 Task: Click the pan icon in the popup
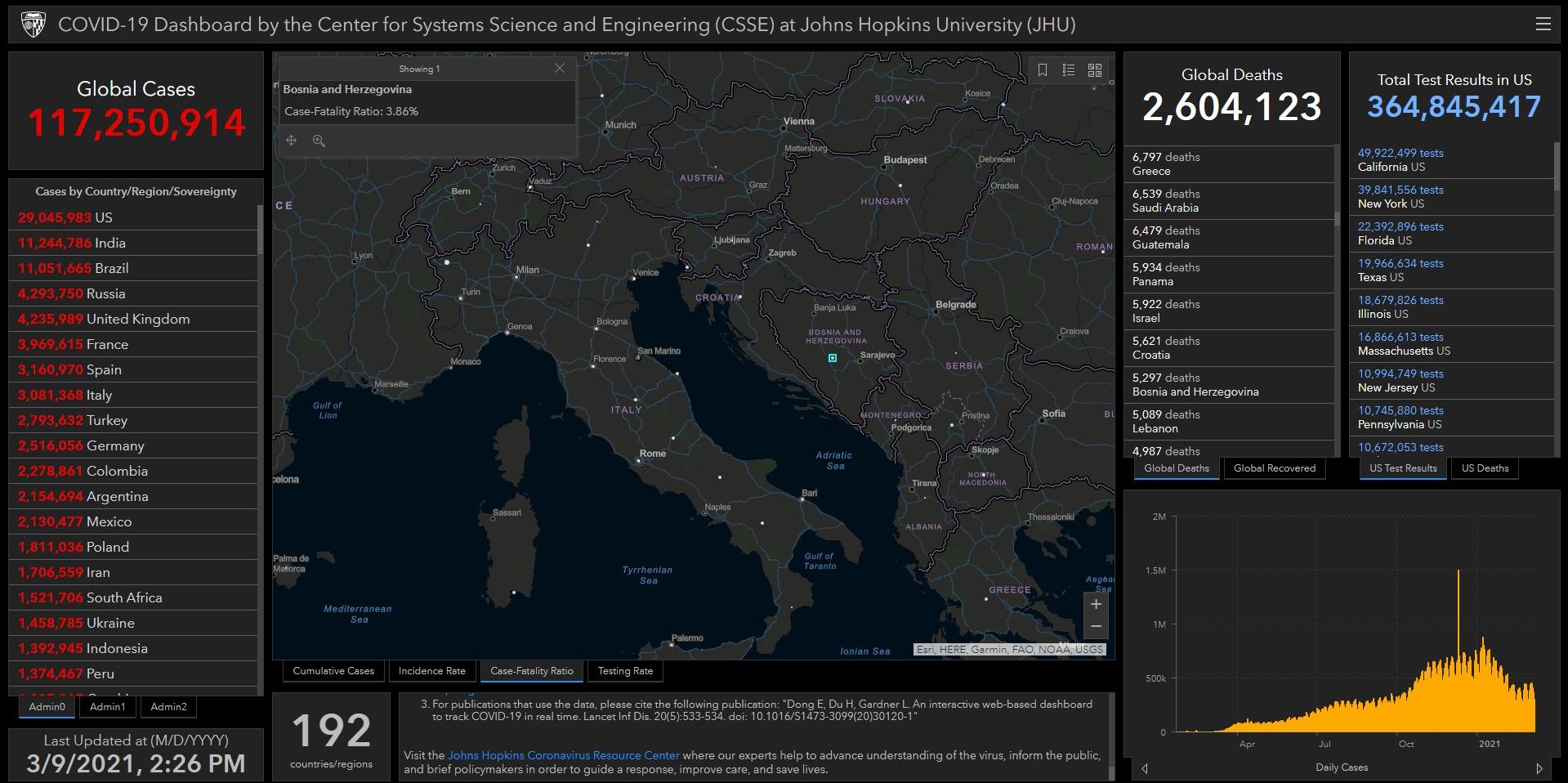click(291, 141)
